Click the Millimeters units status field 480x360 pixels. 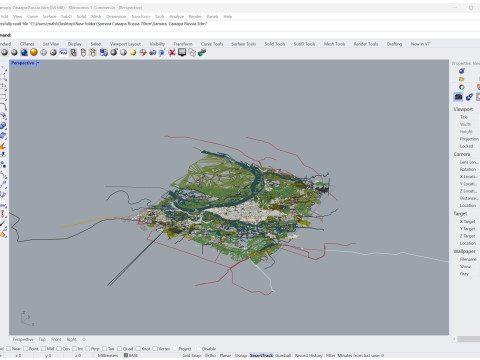[108, 355]
